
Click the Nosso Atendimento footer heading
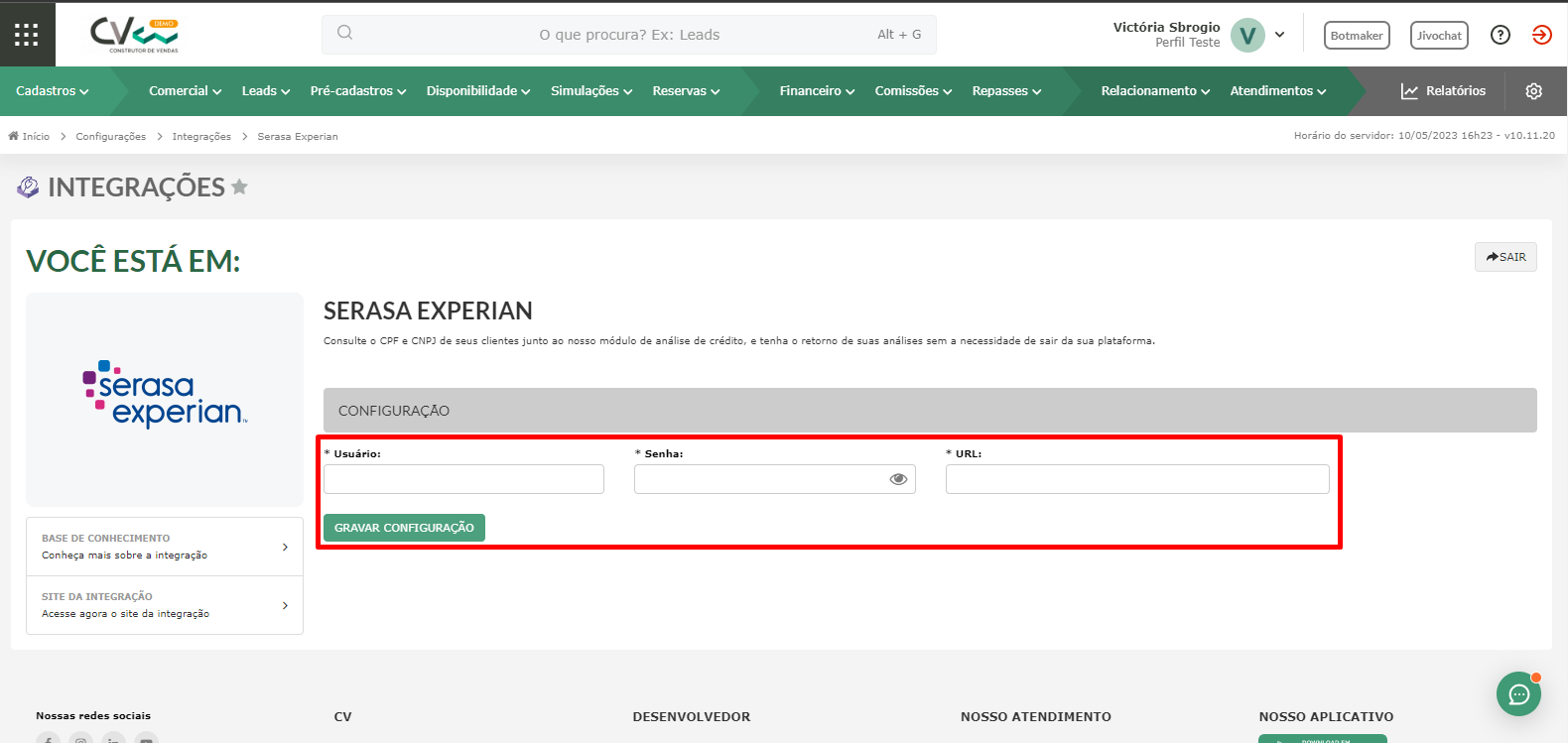1035,716
